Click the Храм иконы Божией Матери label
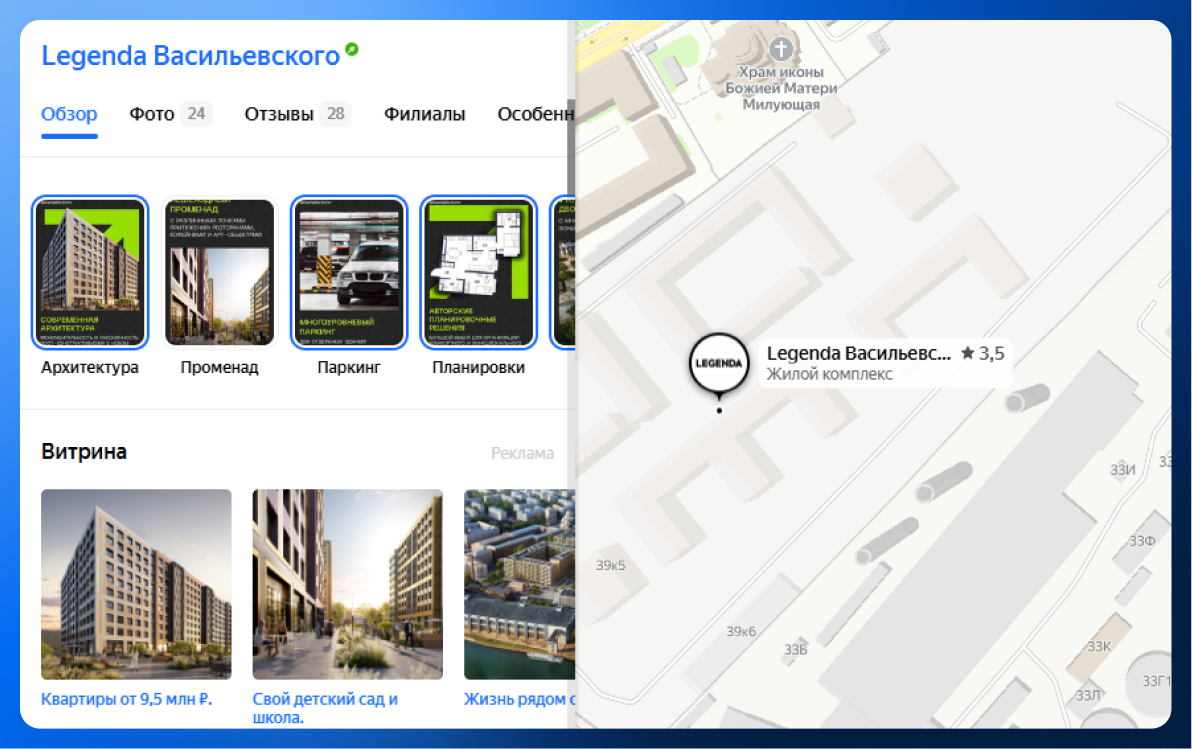The width and height of the screenshot is (1192, 749). point(781,88)
